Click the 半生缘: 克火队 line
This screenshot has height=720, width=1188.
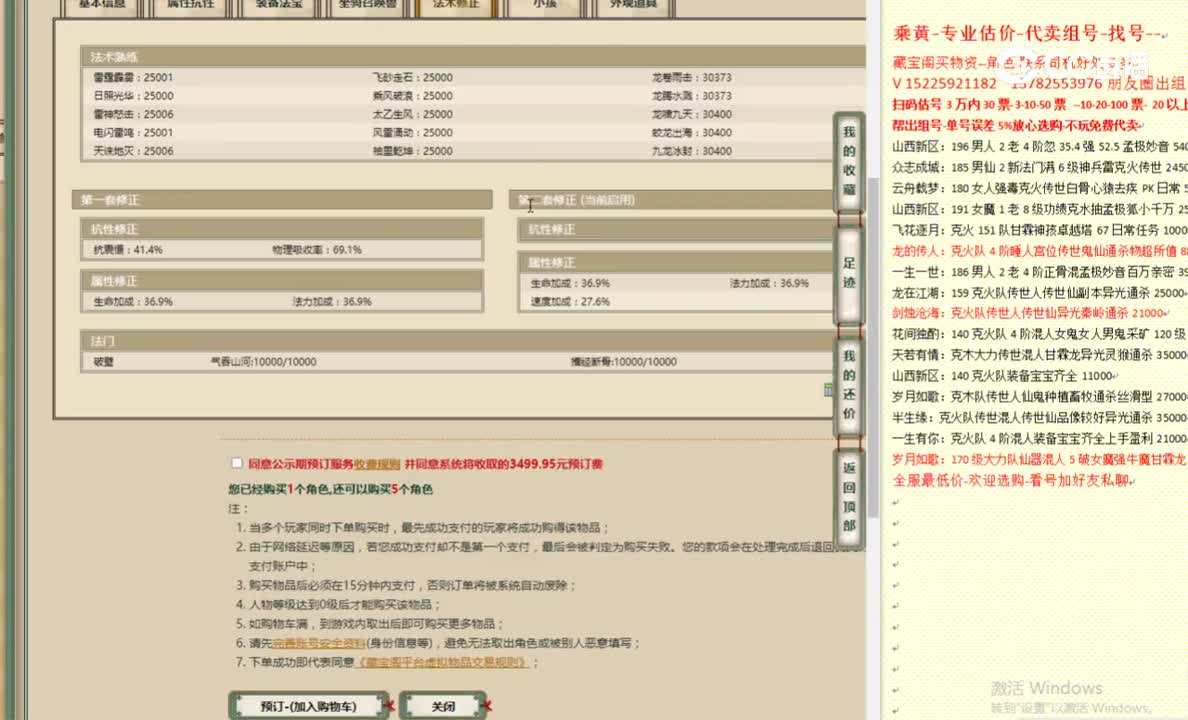pos(1040,418)
